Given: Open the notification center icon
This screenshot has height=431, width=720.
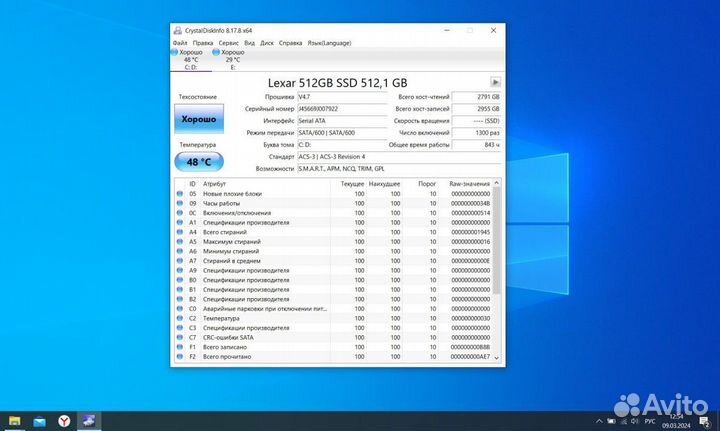Looking at the screenshot, I should (x=705, y=421).
